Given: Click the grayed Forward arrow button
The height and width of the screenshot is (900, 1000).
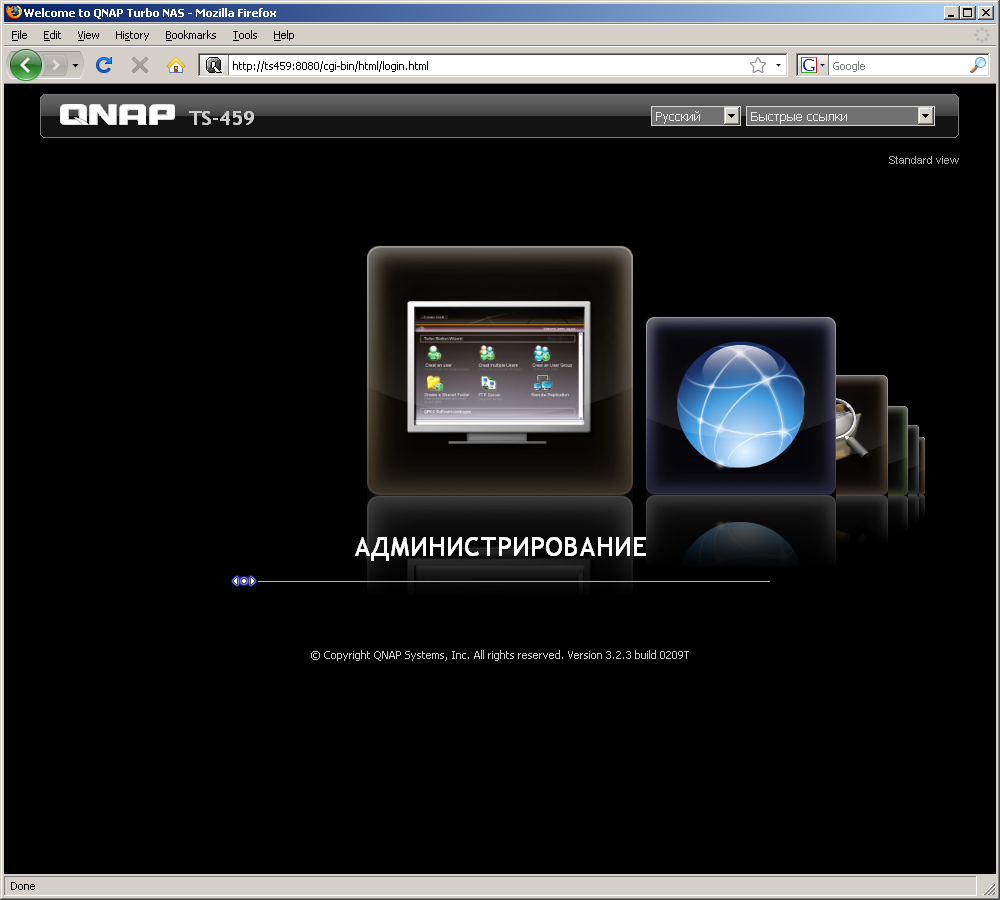Looking at the screenshot, I should (56, 65).
